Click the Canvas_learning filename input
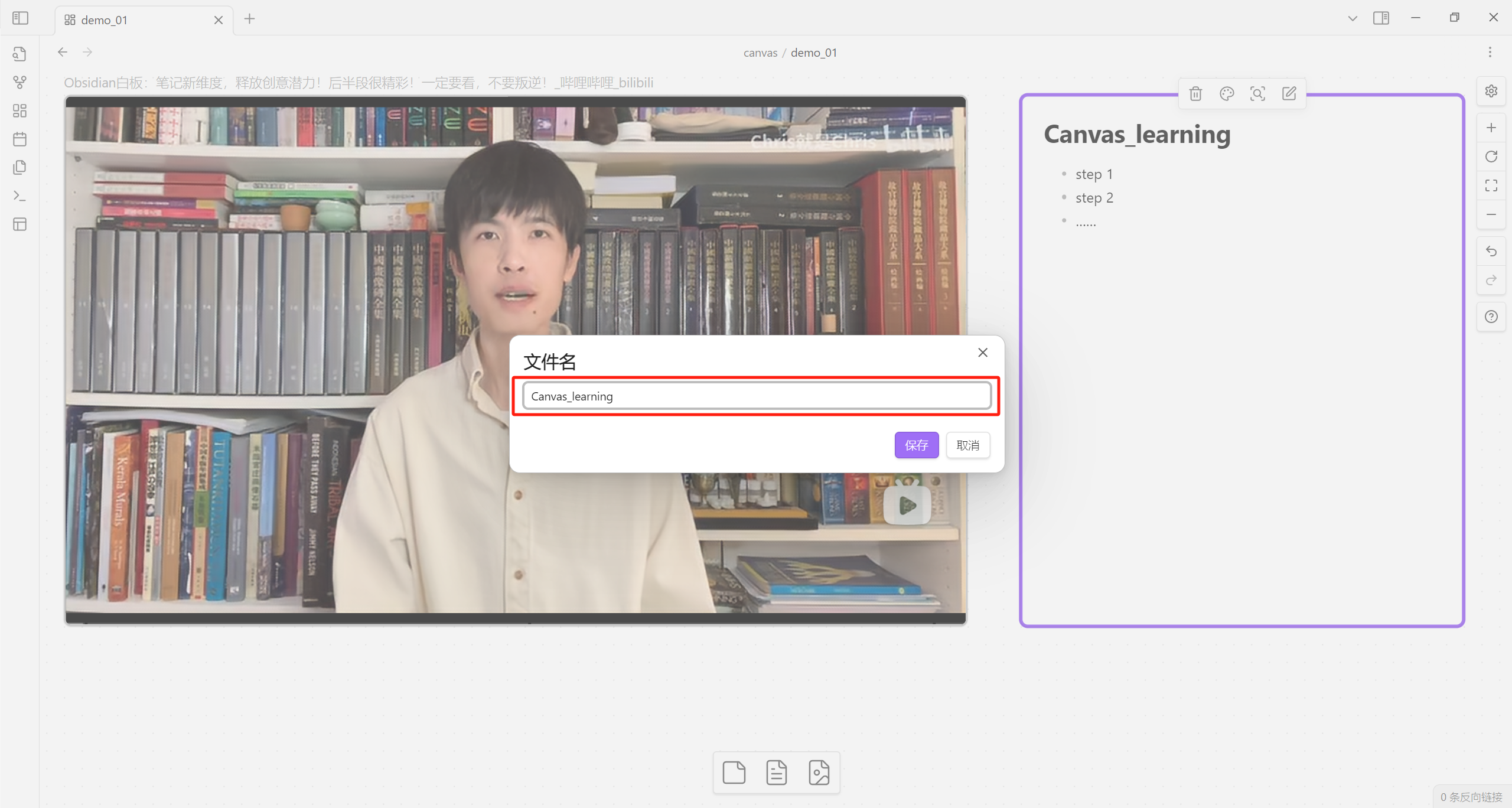 click(756, 396)
